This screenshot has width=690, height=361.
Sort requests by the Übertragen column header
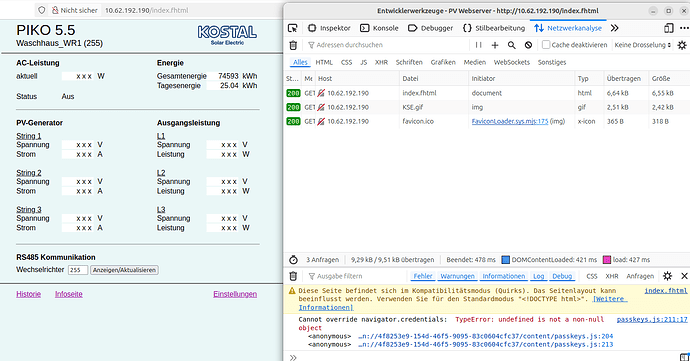[x=625, y=78]
